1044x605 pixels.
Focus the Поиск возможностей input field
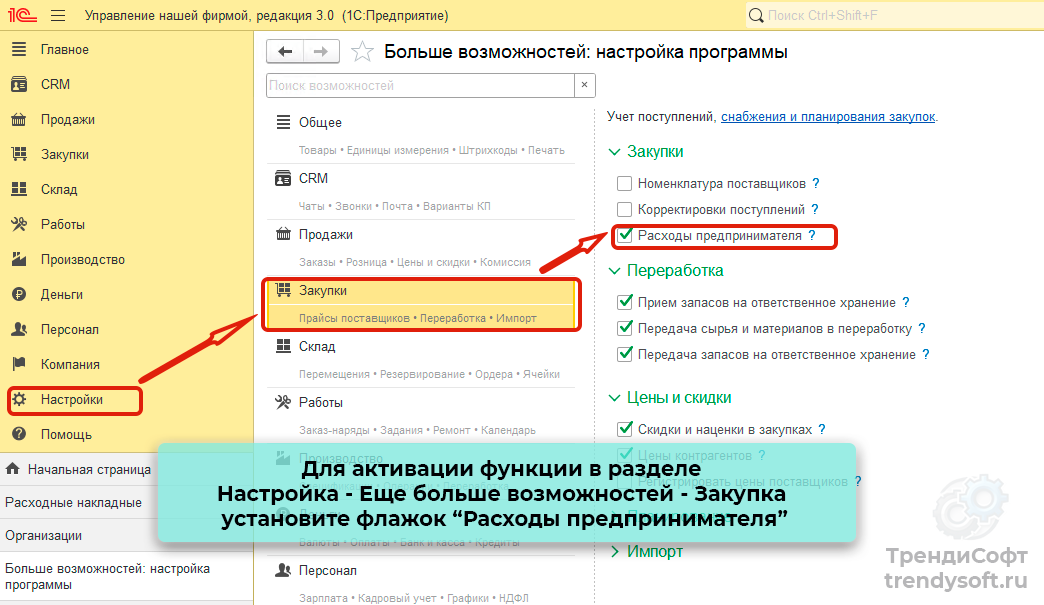[x=420, y=85]
